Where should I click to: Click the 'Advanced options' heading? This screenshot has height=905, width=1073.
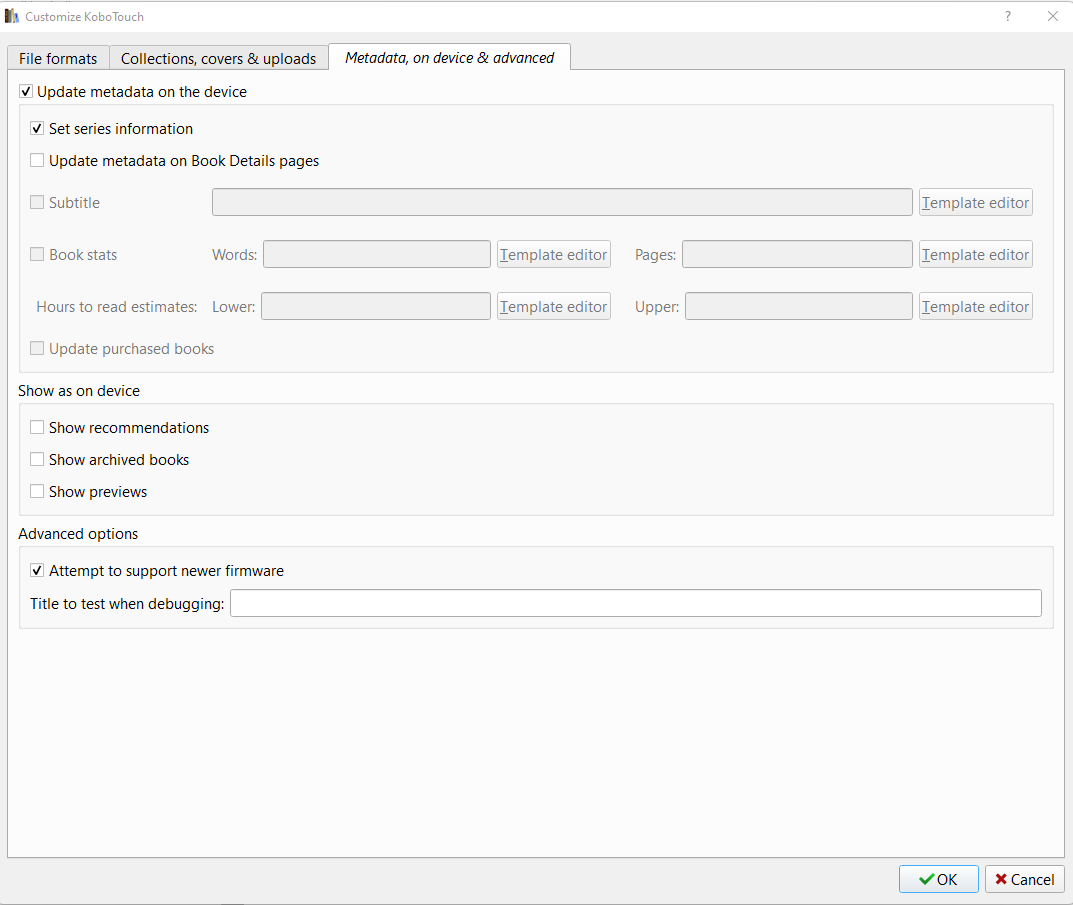click(78, 534)
